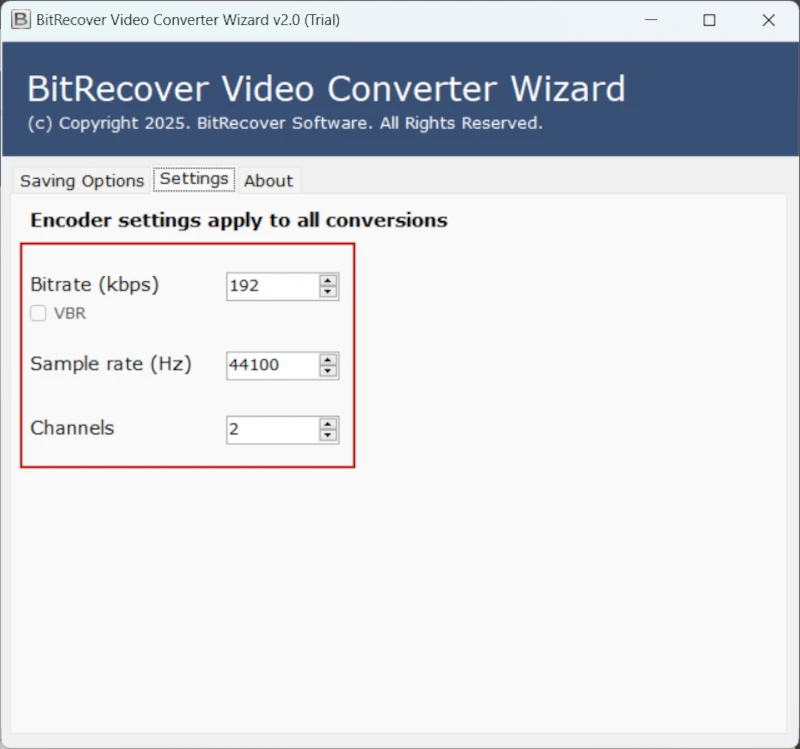Select the Settings tab

coord(194,179)
